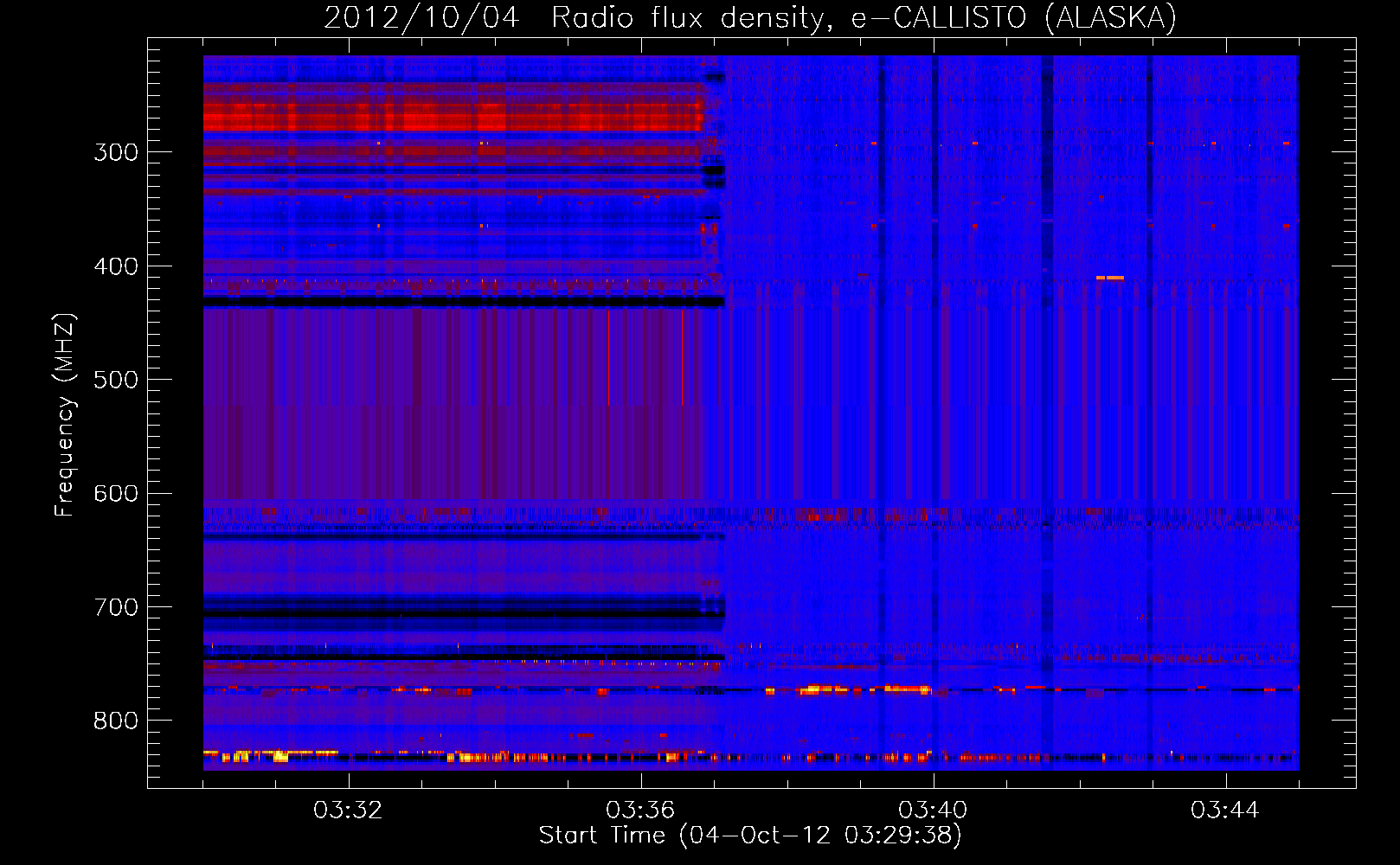Click the "Start Time (04-Oct-12 03:29:38)" axis label

(750, 835)
